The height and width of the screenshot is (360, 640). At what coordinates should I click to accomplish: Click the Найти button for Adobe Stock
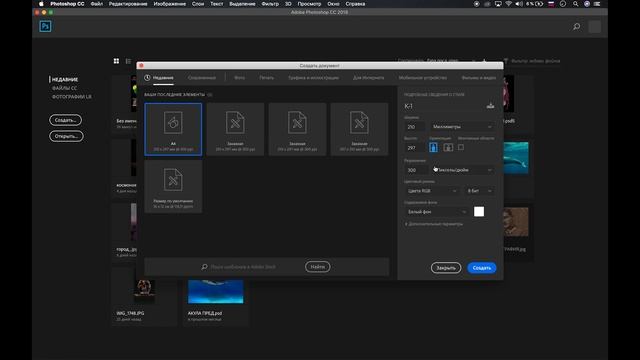coord(318,267)
